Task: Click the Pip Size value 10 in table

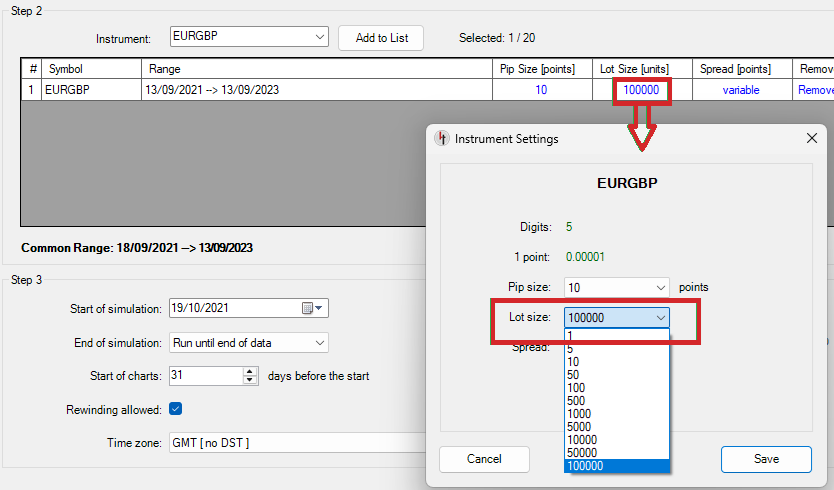Action: pos(541,90)
